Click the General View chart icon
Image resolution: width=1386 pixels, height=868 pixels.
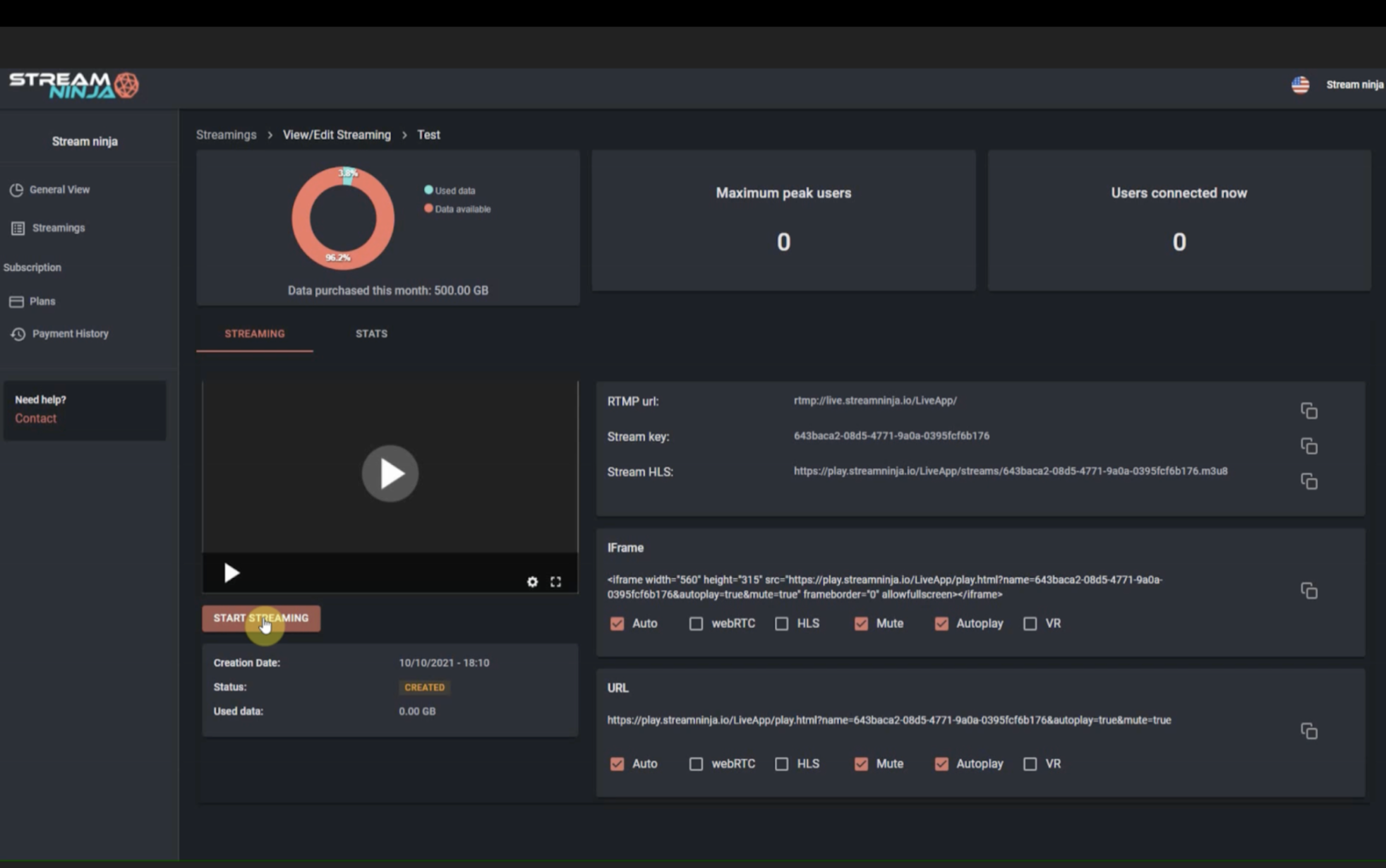pos(16,190)
